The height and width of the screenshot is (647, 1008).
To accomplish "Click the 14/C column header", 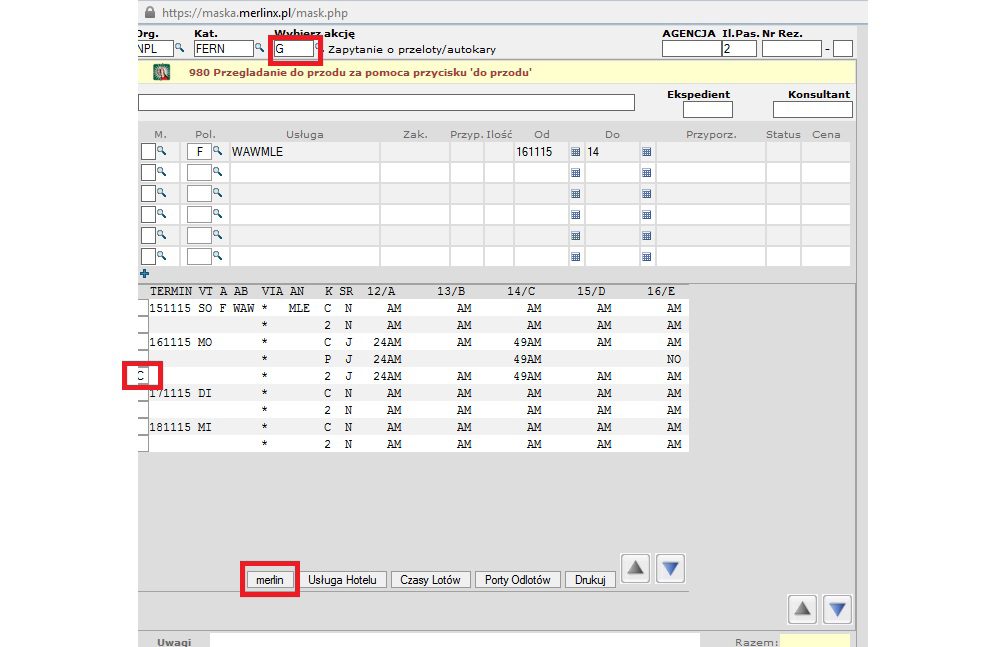I will [x=521, y=291].
